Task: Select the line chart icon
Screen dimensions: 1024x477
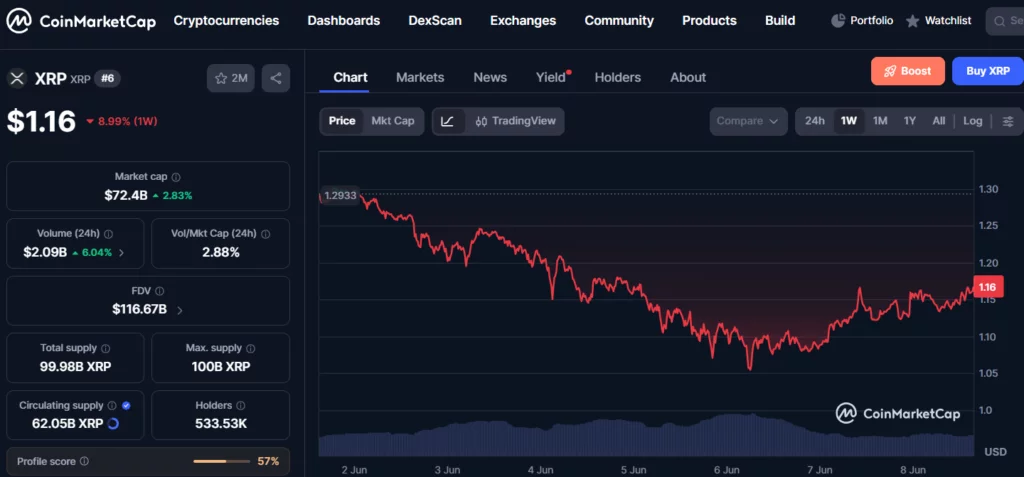Action: [448, 121]
